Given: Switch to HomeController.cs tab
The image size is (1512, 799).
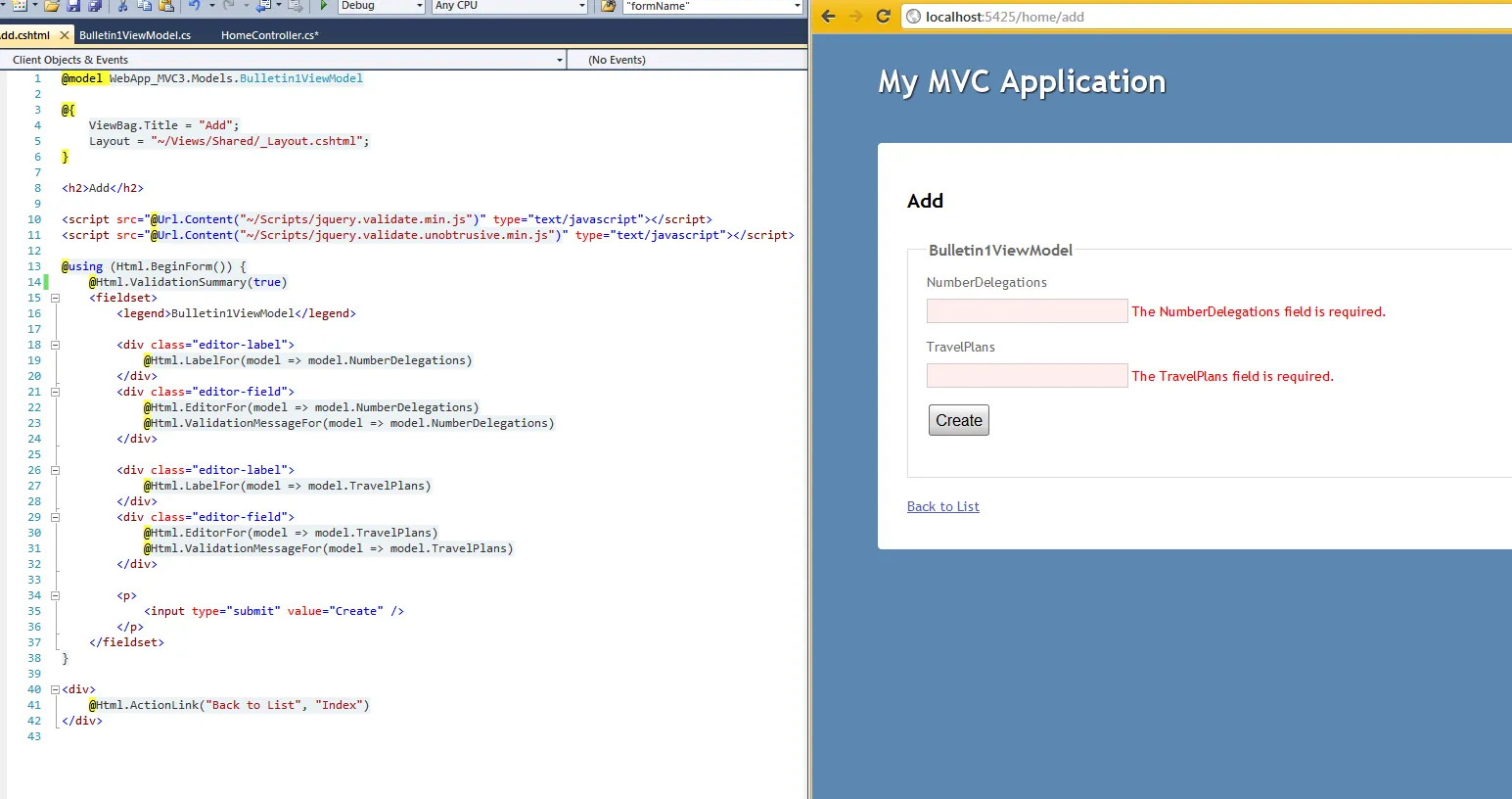Looking at the screenshot, I should [270, 35].
